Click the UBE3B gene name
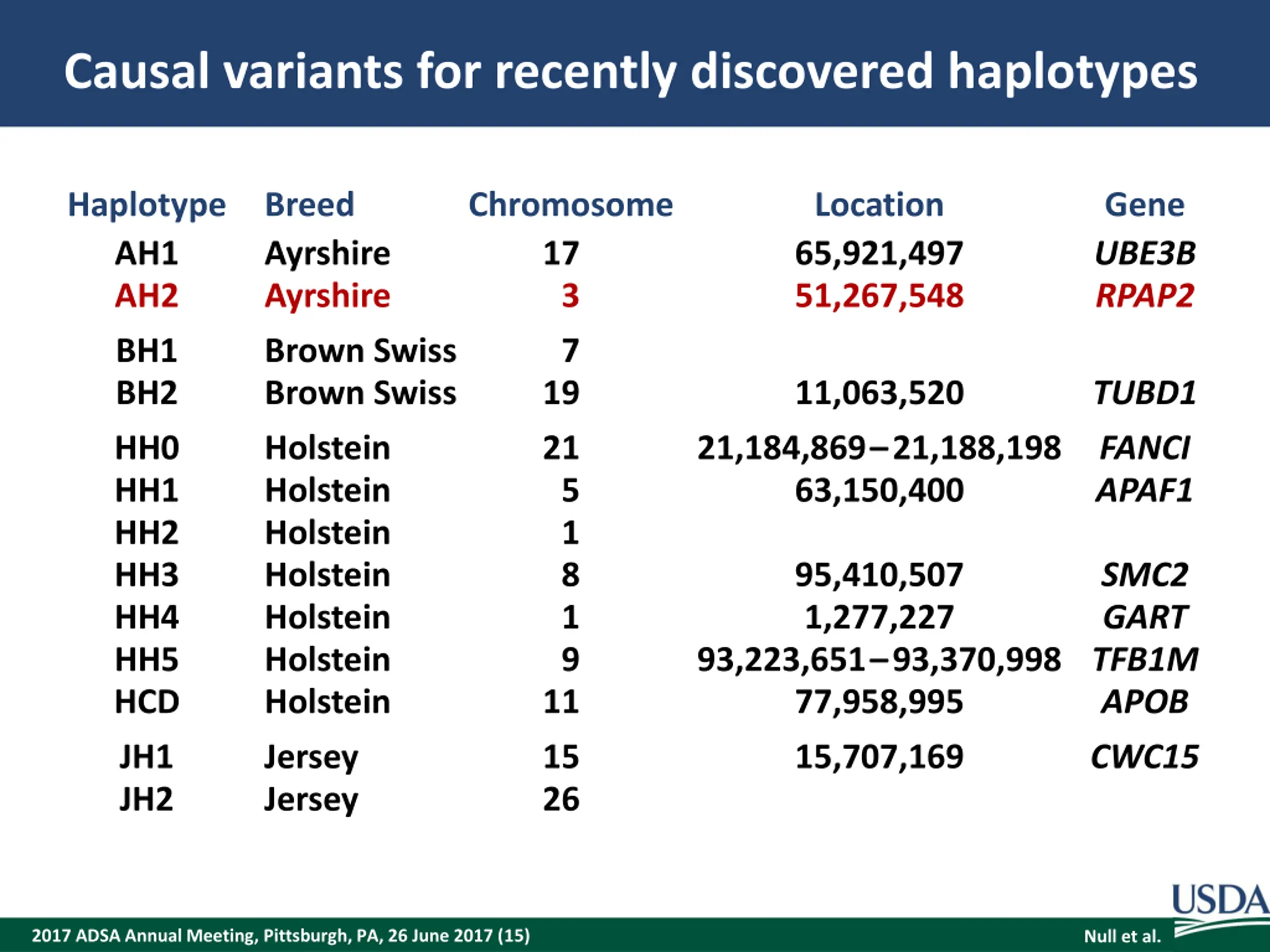Screen dimensions: 1270x952 [1144, 254]
